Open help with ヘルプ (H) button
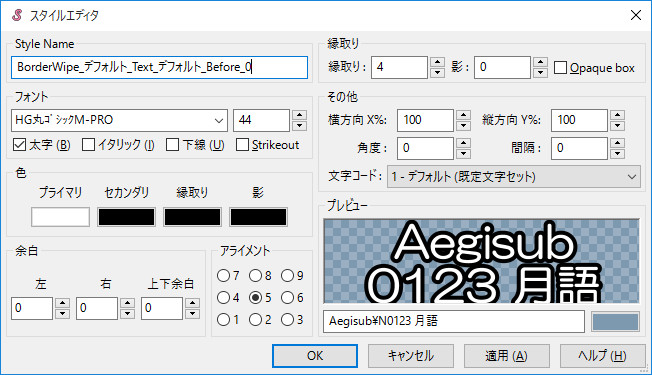 point(603,356)
